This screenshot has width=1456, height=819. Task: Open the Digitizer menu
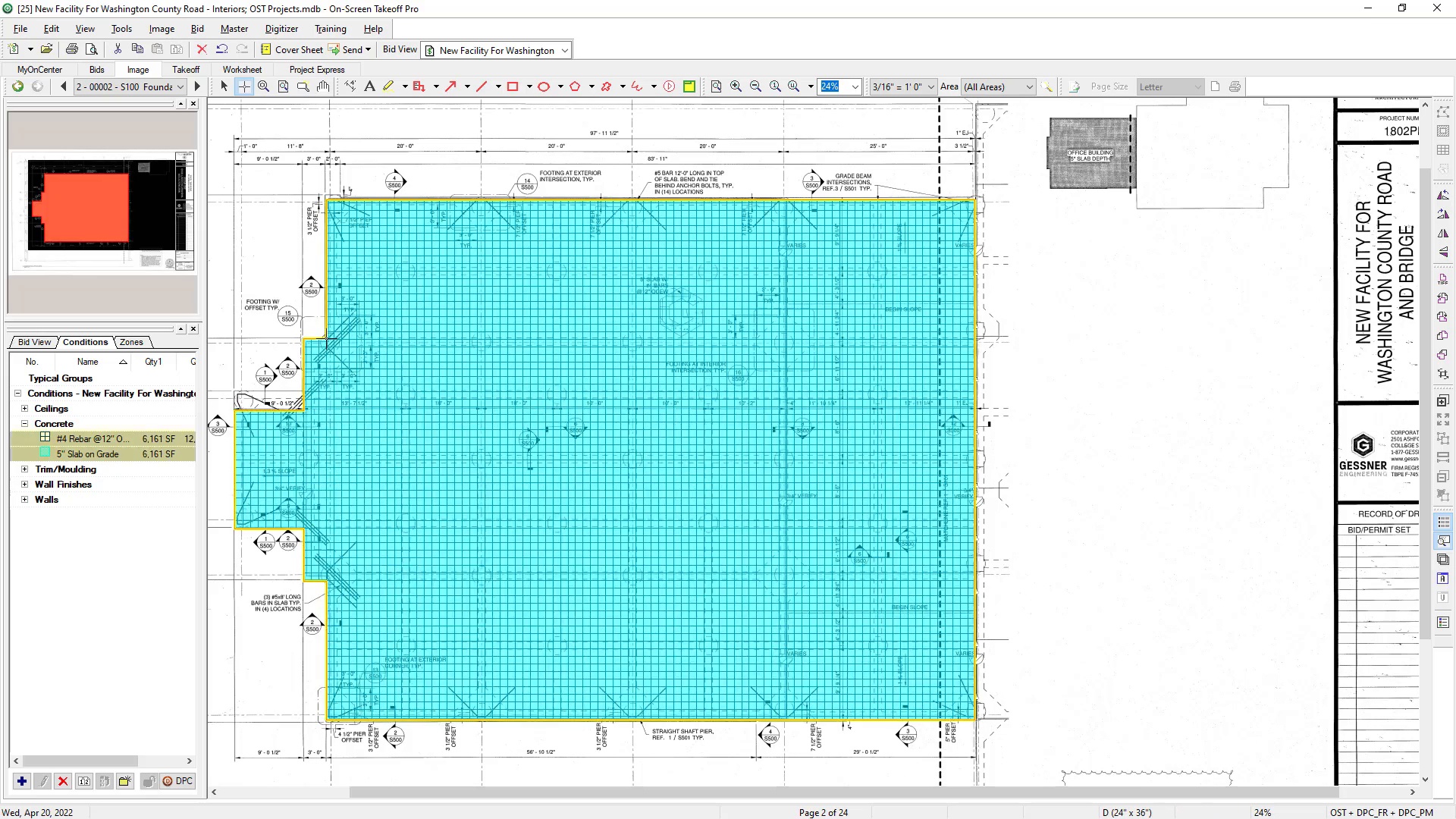coord(281,29)
